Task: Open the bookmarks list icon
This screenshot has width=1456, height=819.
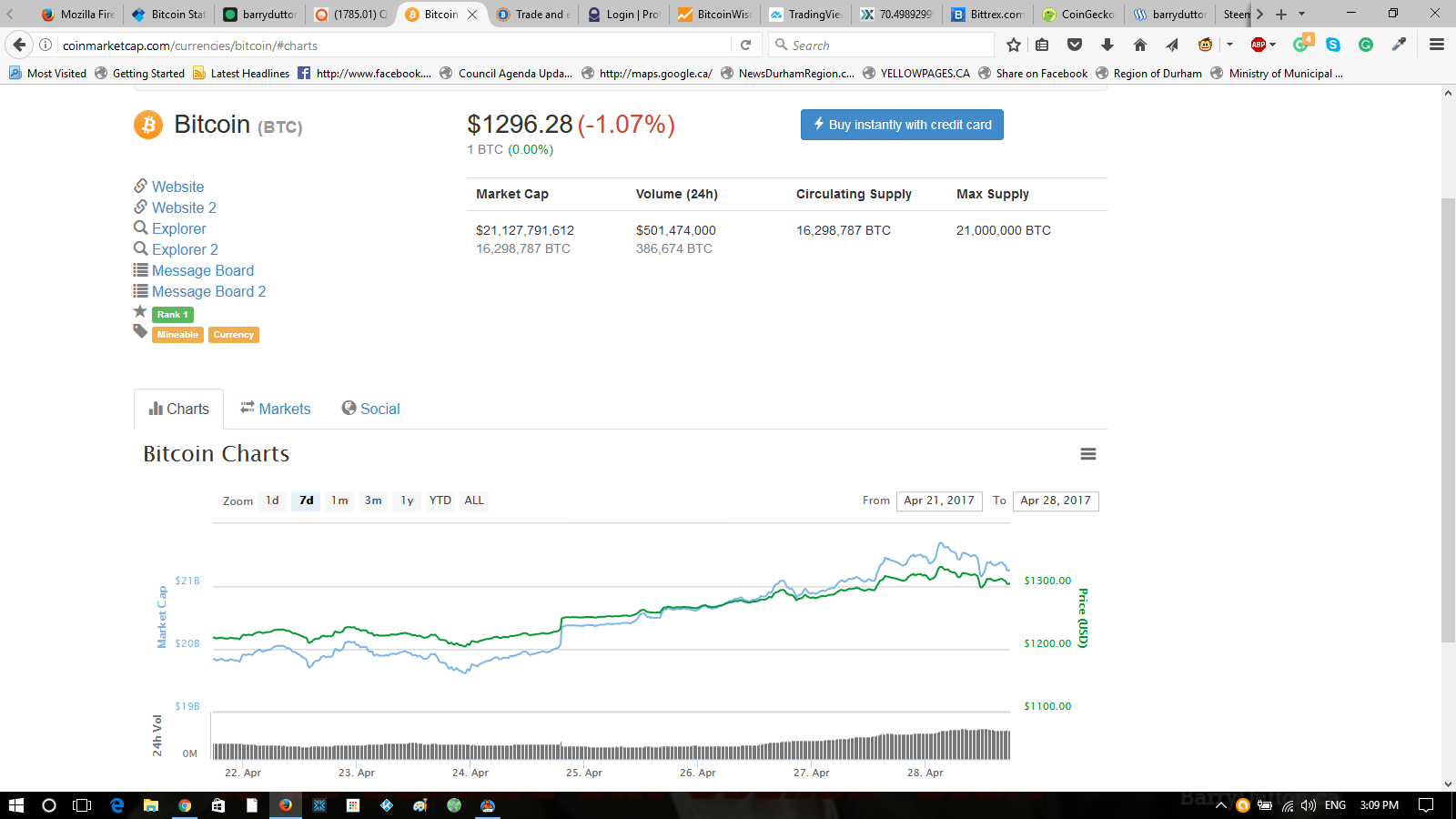Action: [x=1042, y=45]
